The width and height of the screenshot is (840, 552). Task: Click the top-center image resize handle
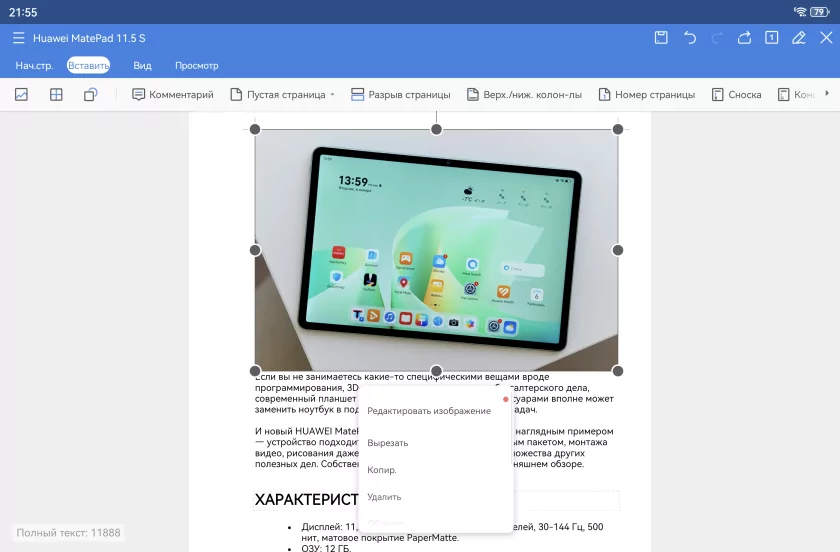click(437, 129)
